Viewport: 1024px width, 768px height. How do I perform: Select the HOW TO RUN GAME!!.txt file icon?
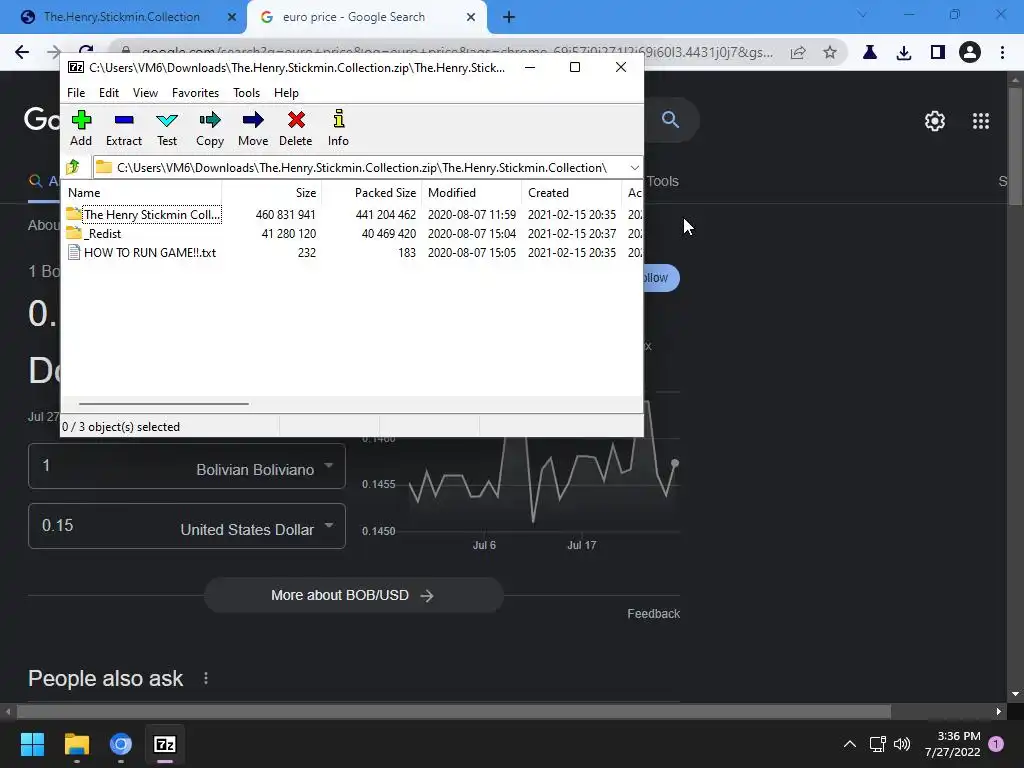pos(74,252)
